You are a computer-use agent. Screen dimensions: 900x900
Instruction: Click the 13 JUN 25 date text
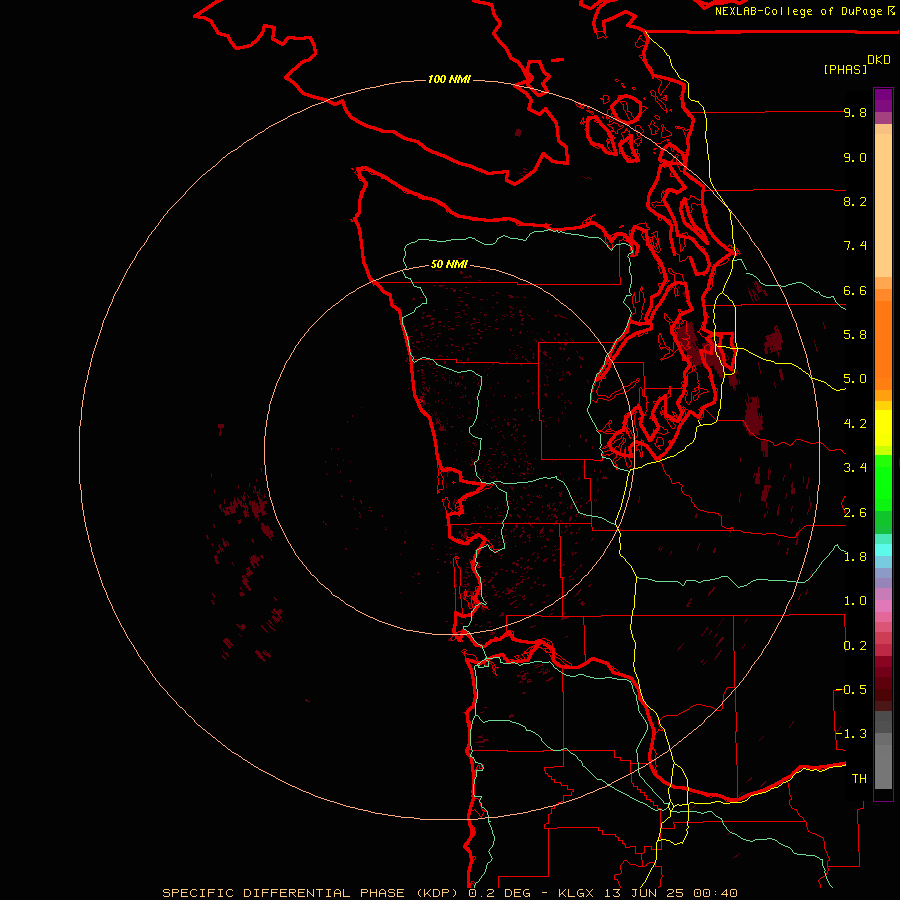coord(643,893)
